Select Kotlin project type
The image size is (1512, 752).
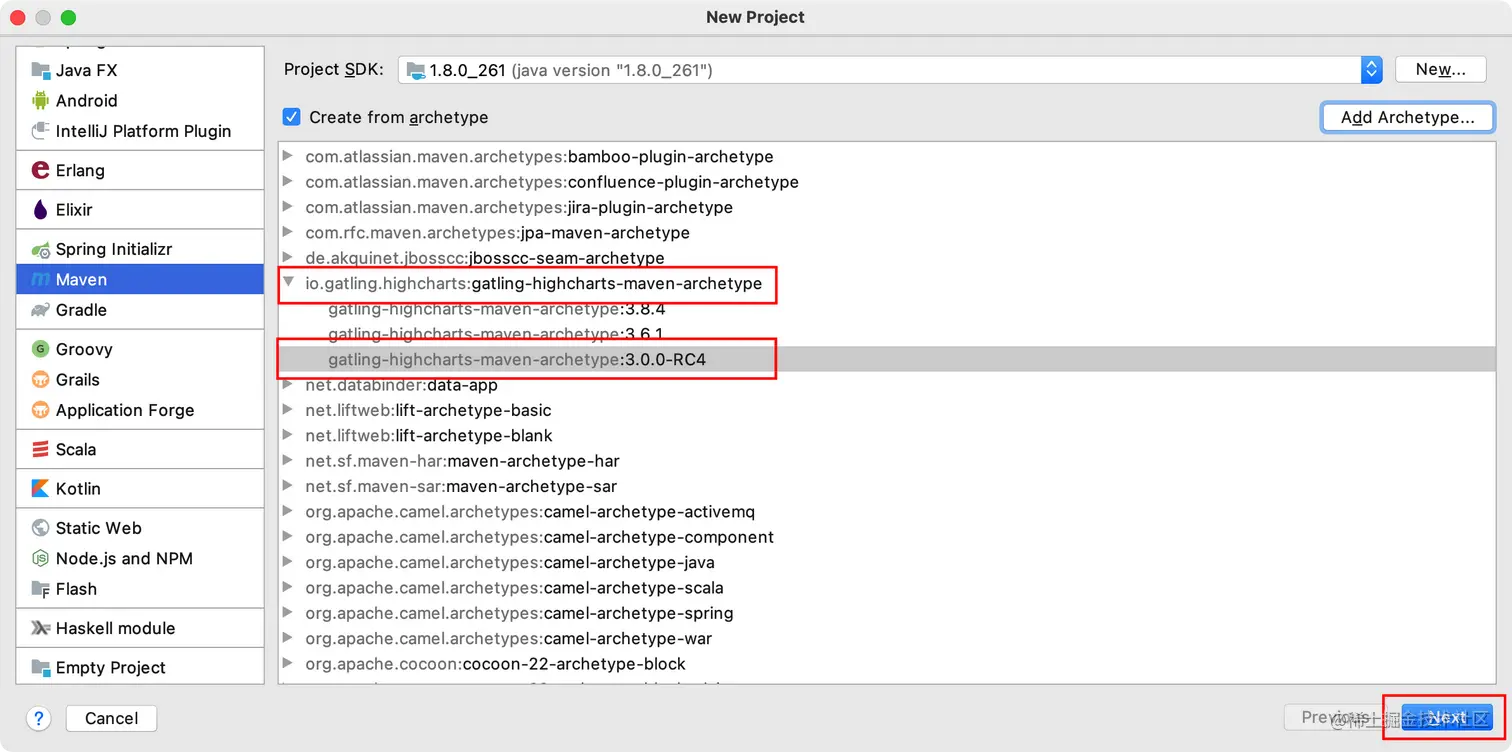click(140, 489)
